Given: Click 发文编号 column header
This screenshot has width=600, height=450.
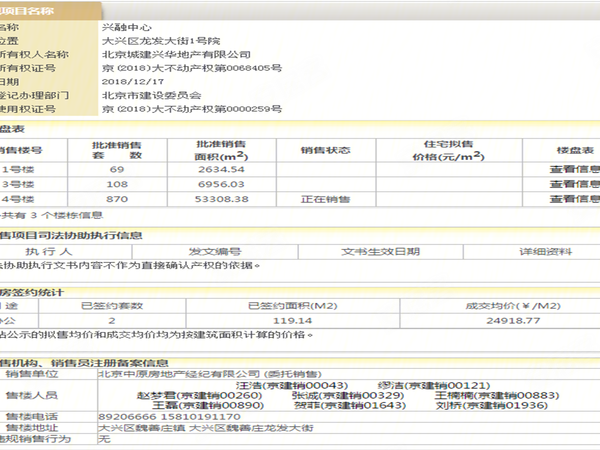Looking at the screenshot, I should click(215, 251).
